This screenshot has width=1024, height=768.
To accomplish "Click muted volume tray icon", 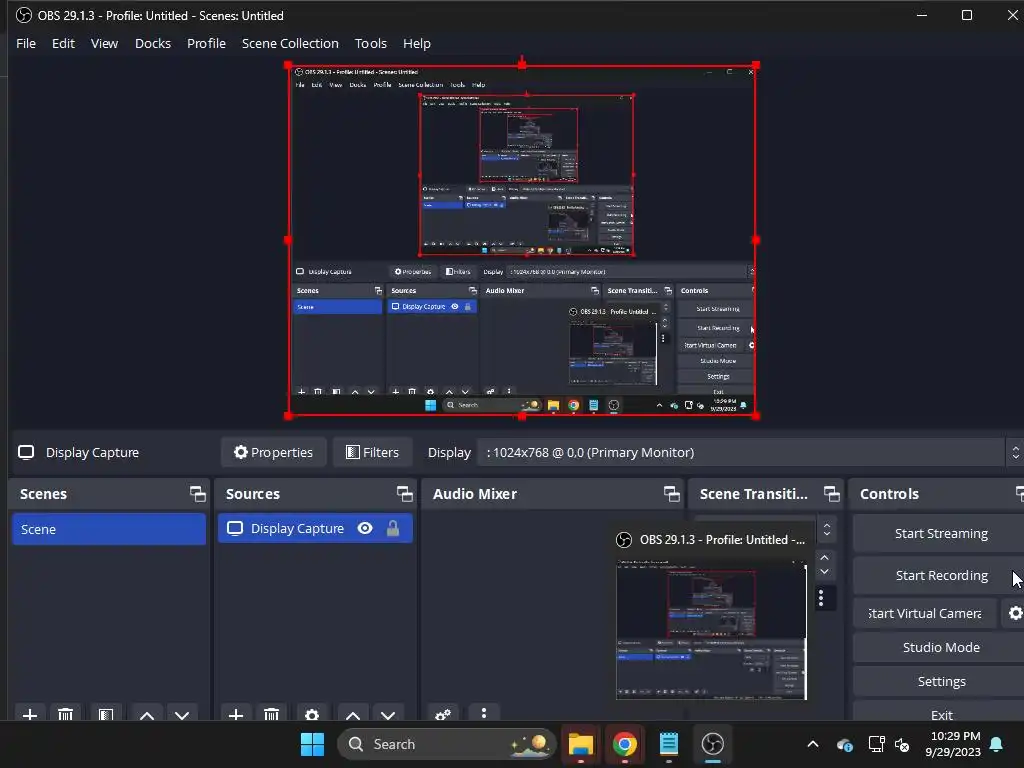I will [902, 744].
